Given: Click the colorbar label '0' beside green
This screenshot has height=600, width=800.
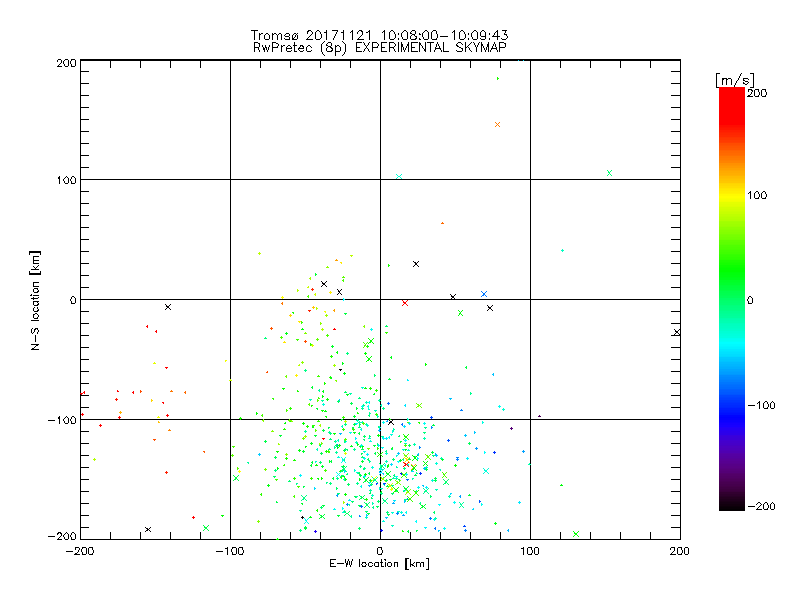Looking at the screenshot, I should [750, 300].
